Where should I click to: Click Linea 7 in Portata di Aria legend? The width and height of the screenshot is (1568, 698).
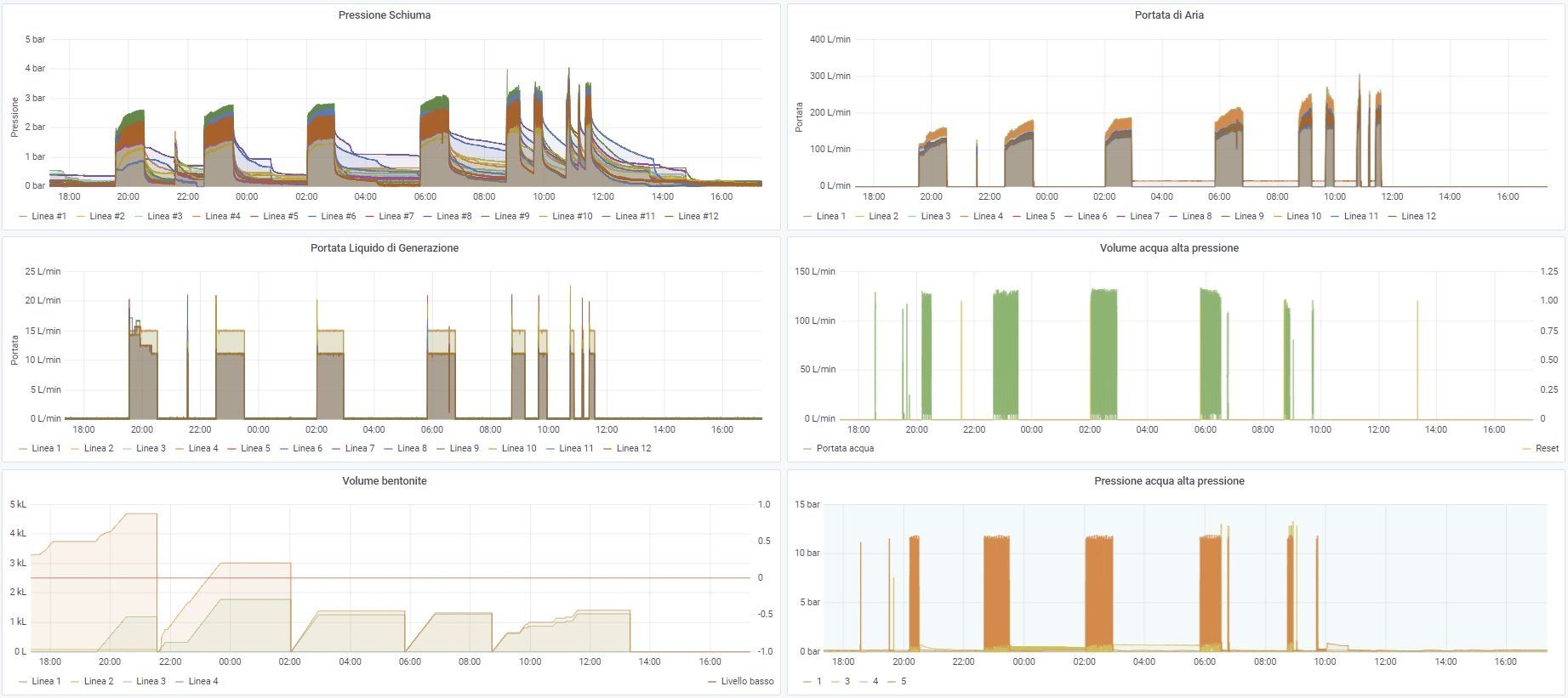click(1144, 216)
